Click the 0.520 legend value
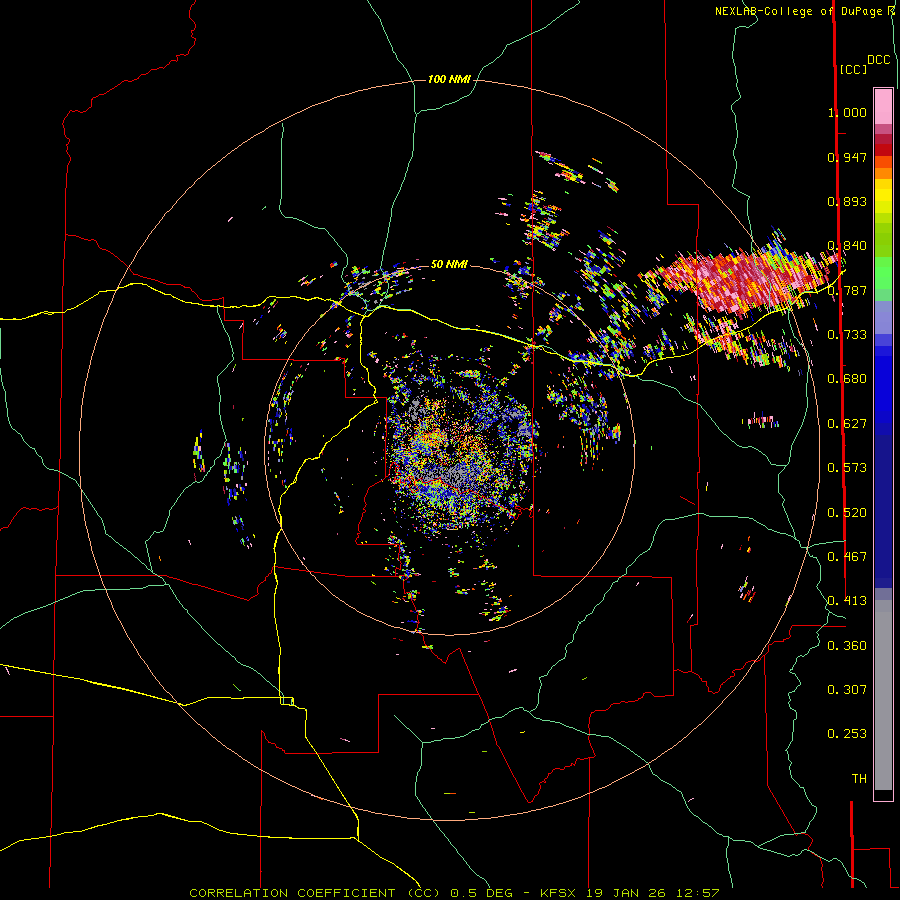The height and width of the screenshot is (900, 900). (847, 513)
